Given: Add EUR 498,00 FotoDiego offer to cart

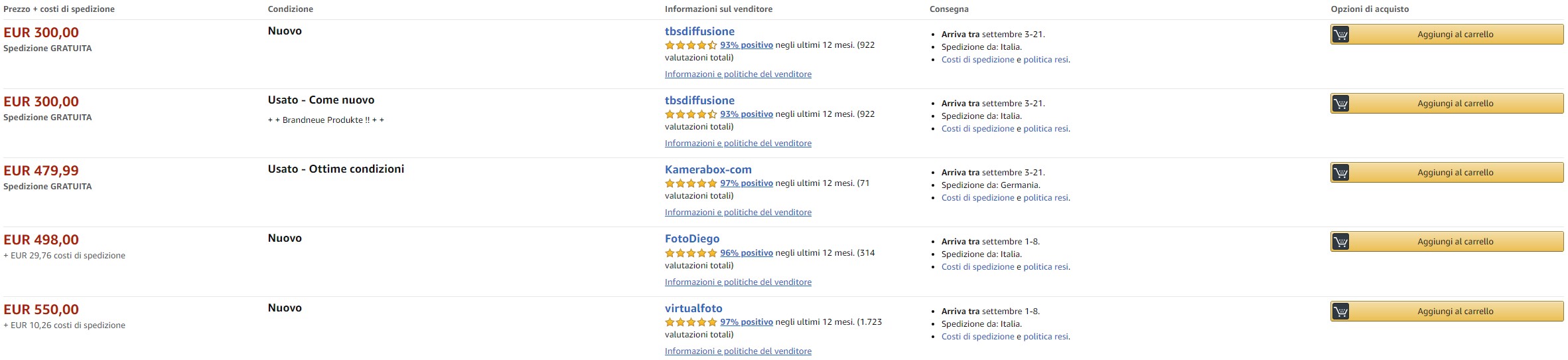Looking at the screenshot, I should (1455, 242).
